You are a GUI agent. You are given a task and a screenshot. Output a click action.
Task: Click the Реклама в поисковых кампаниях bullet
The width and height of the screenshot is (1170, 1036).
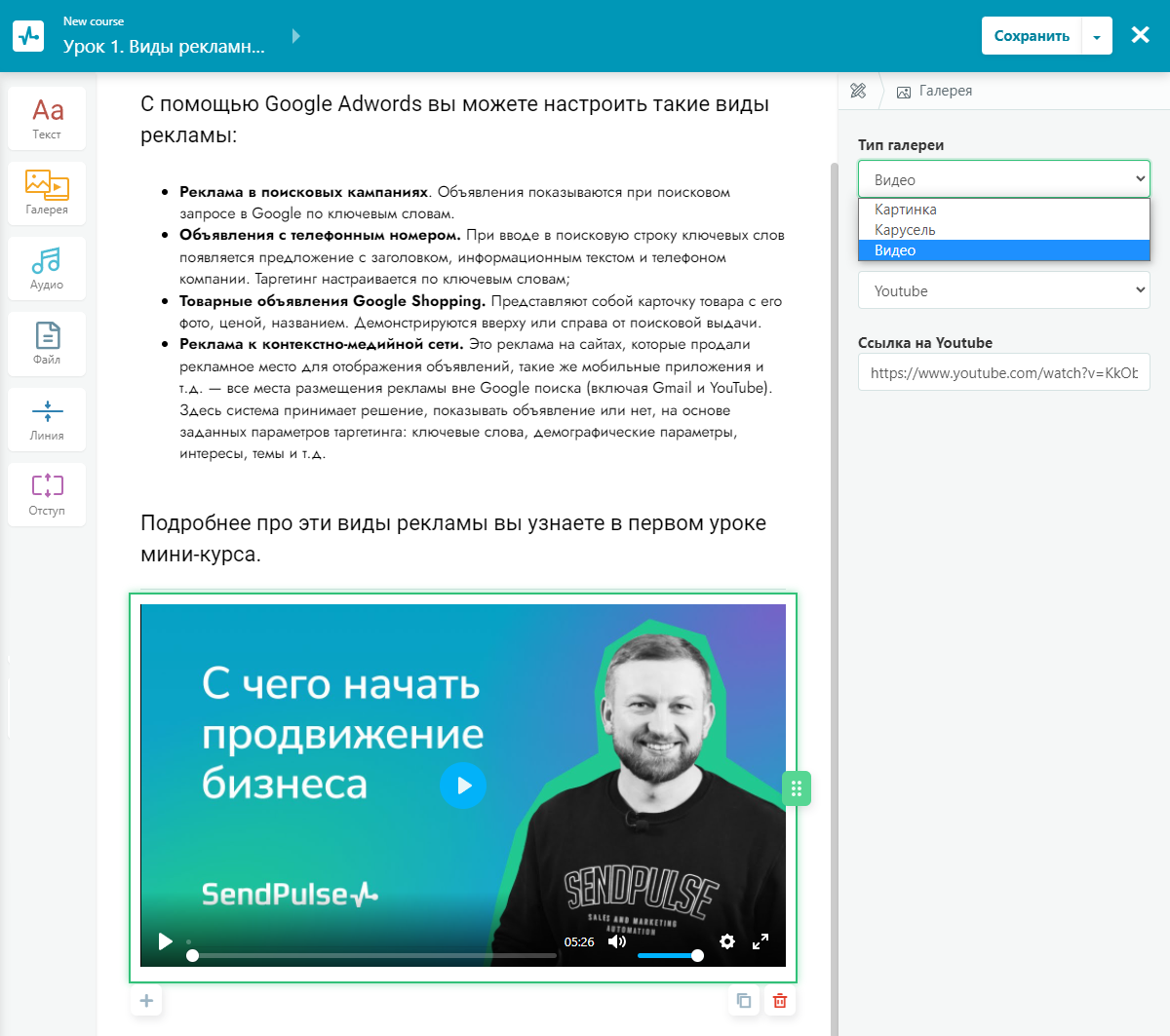[454, 203]
